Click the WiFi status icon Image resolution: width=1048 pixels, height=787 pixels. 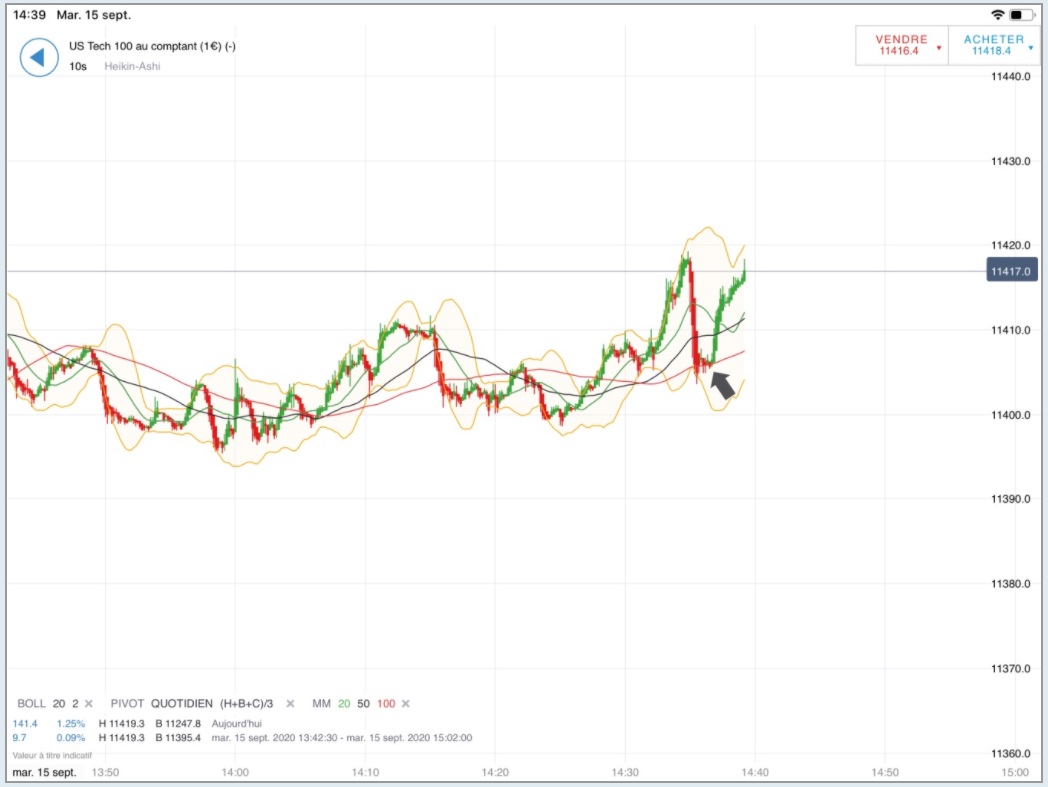998,15
